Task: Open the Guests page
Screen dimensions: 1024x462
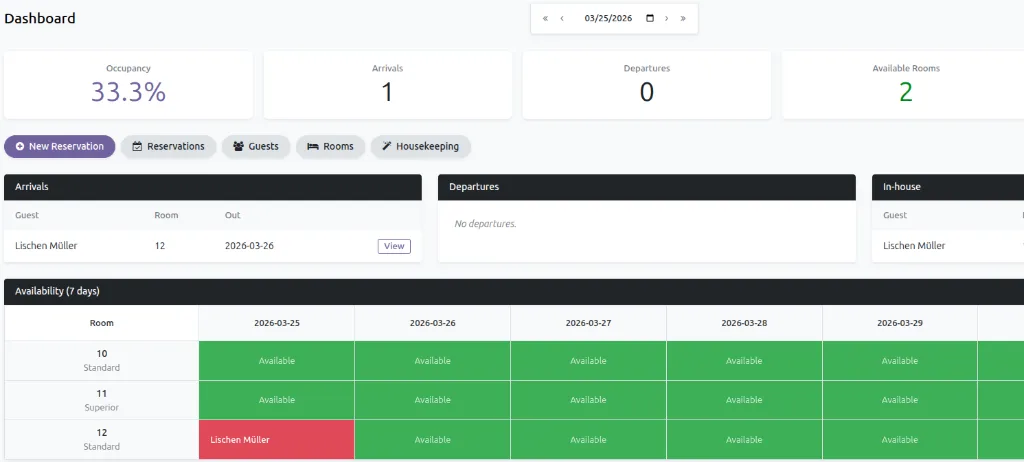Action: [x=256, y=146]
